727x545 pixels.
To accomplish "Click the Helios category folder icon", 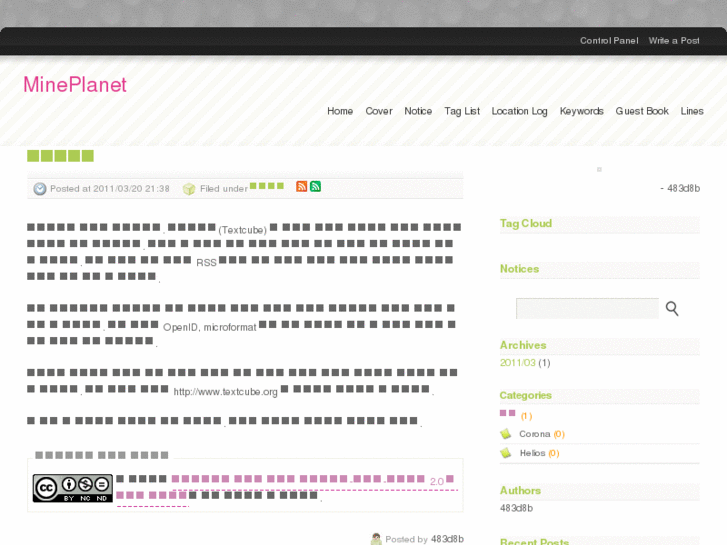I will 505,453.
